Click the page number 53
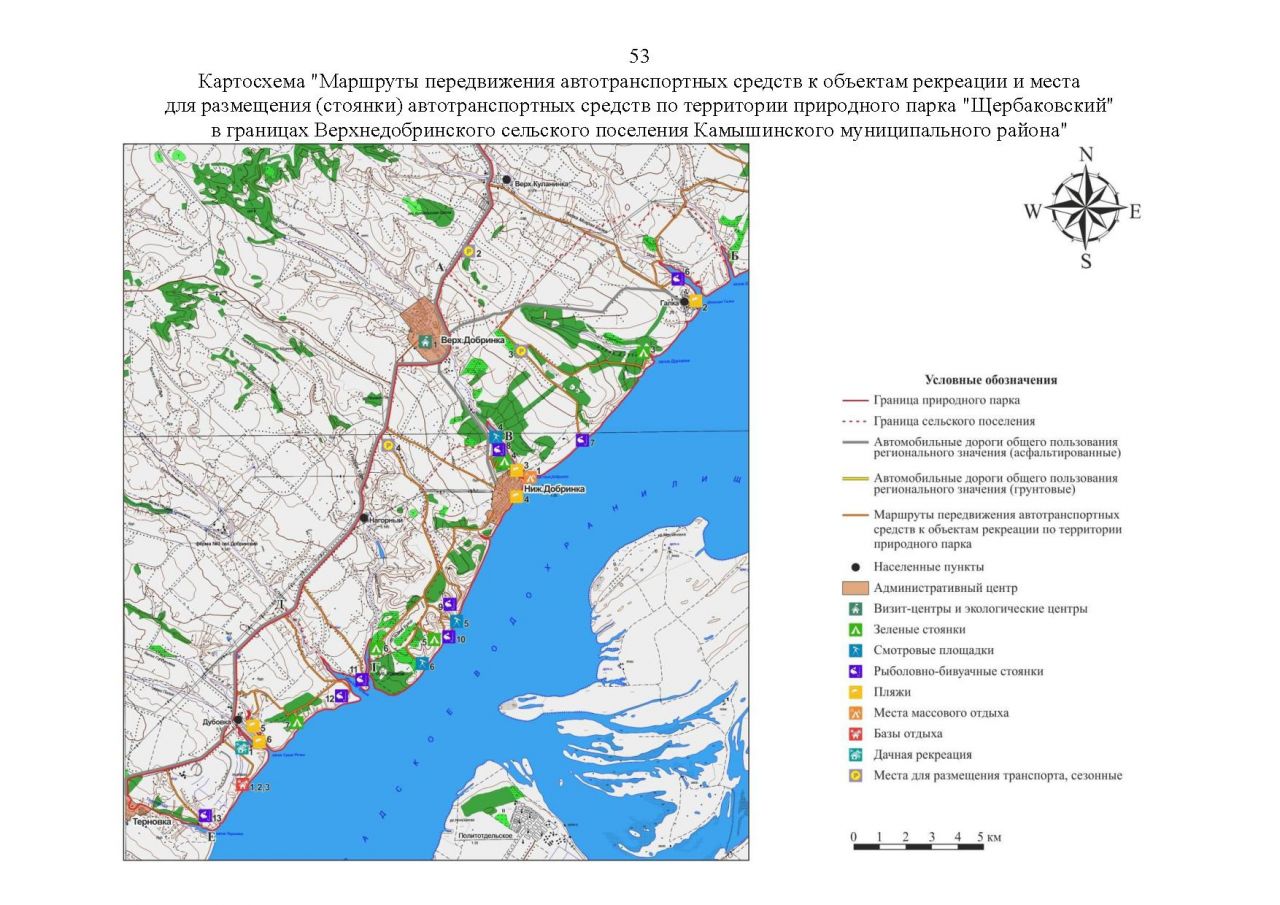The height and width of the screenshot is (905, 1280). 640,55
